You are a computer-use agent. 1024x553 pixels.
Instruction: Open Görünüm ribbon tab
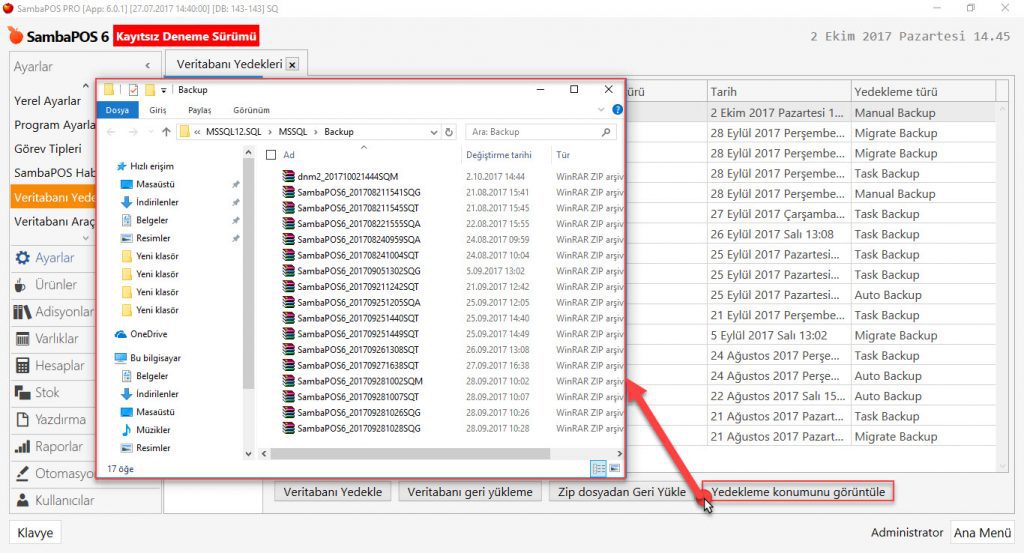pyautogui.click(x=251, y=110)
